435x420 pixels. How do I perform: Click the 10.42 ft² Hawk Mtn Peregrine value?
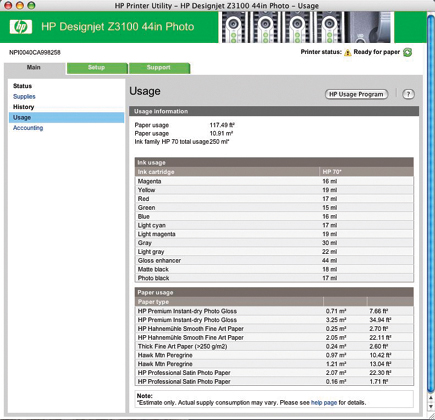pyautogui.click(x=380, y=355)
